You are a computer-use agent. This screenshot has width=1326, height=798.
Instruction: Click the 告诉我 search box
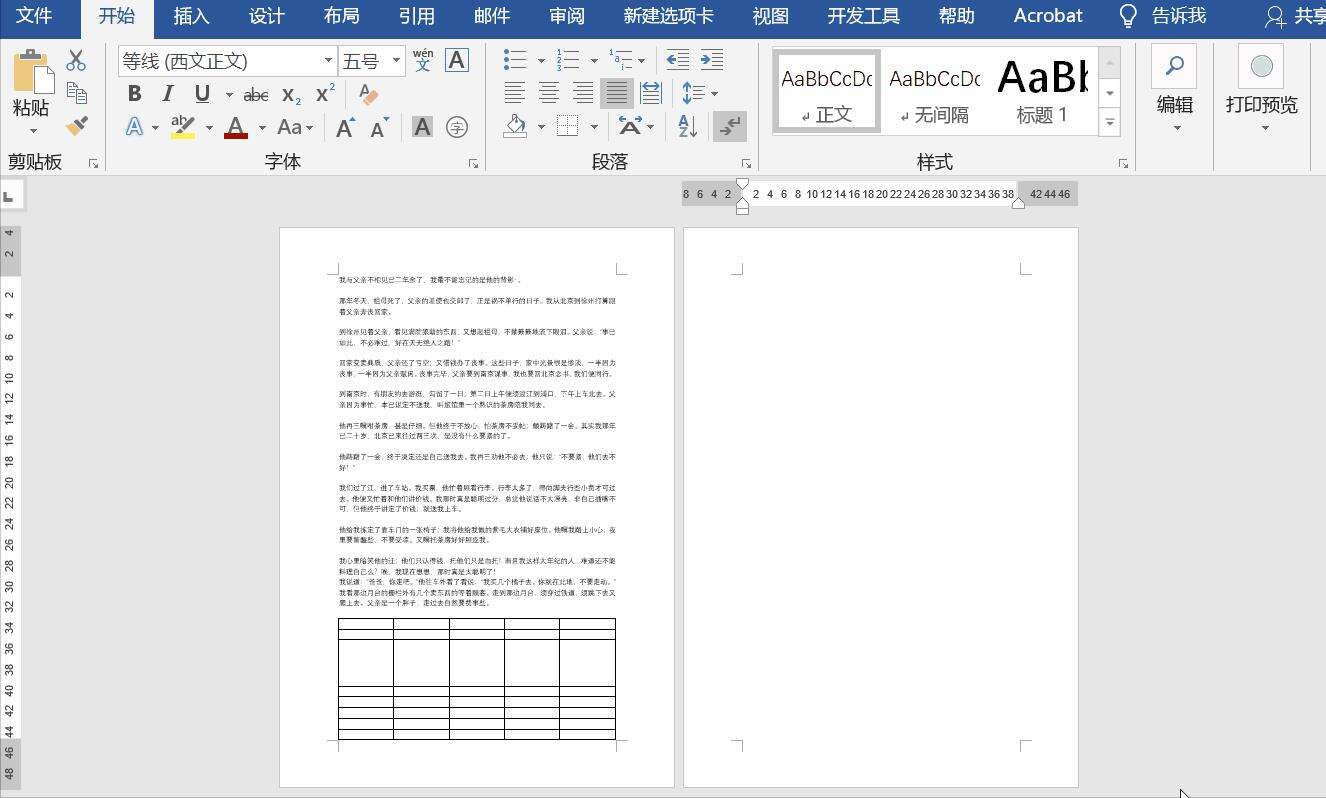[x=1162, y=16]
